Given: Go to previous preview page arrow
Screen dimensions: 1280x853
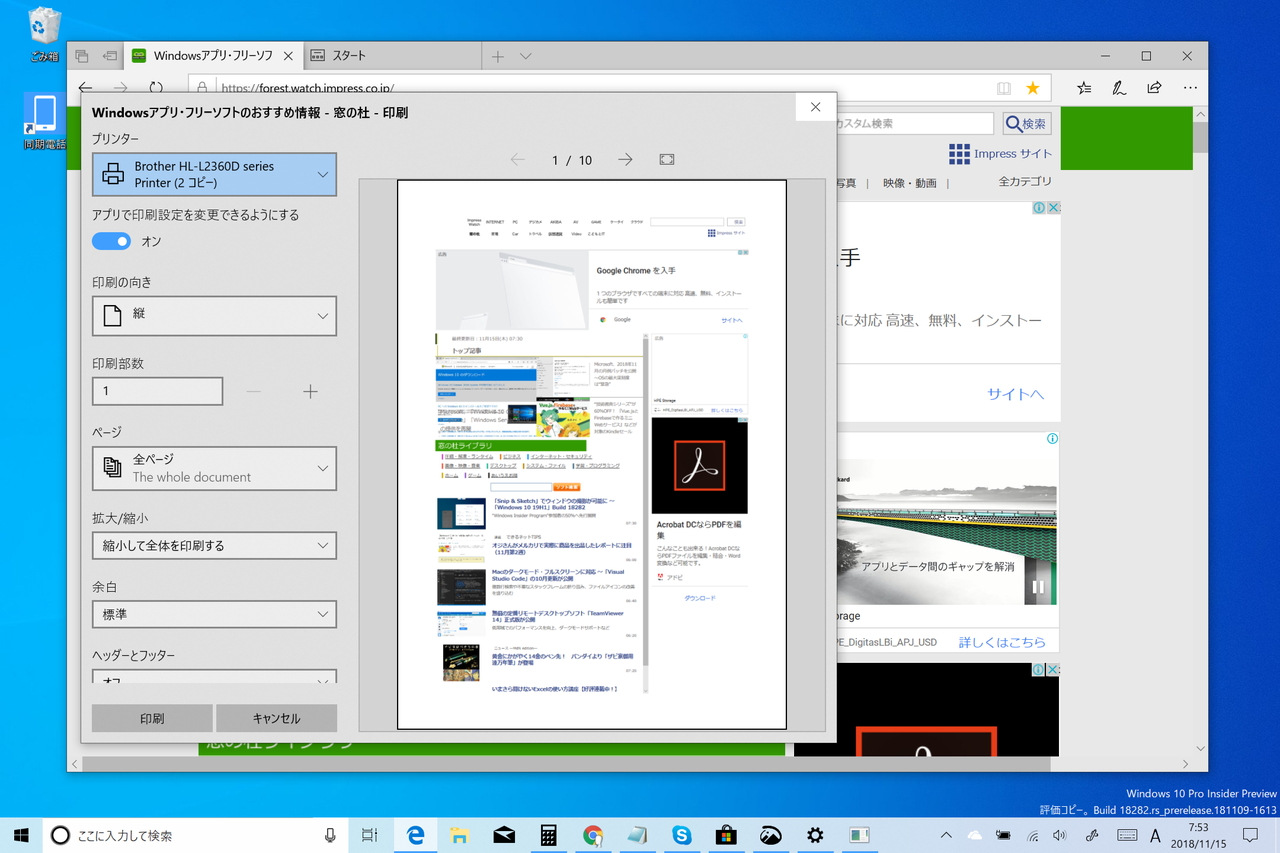Looking at the screenshot, I should pos(517,160).
